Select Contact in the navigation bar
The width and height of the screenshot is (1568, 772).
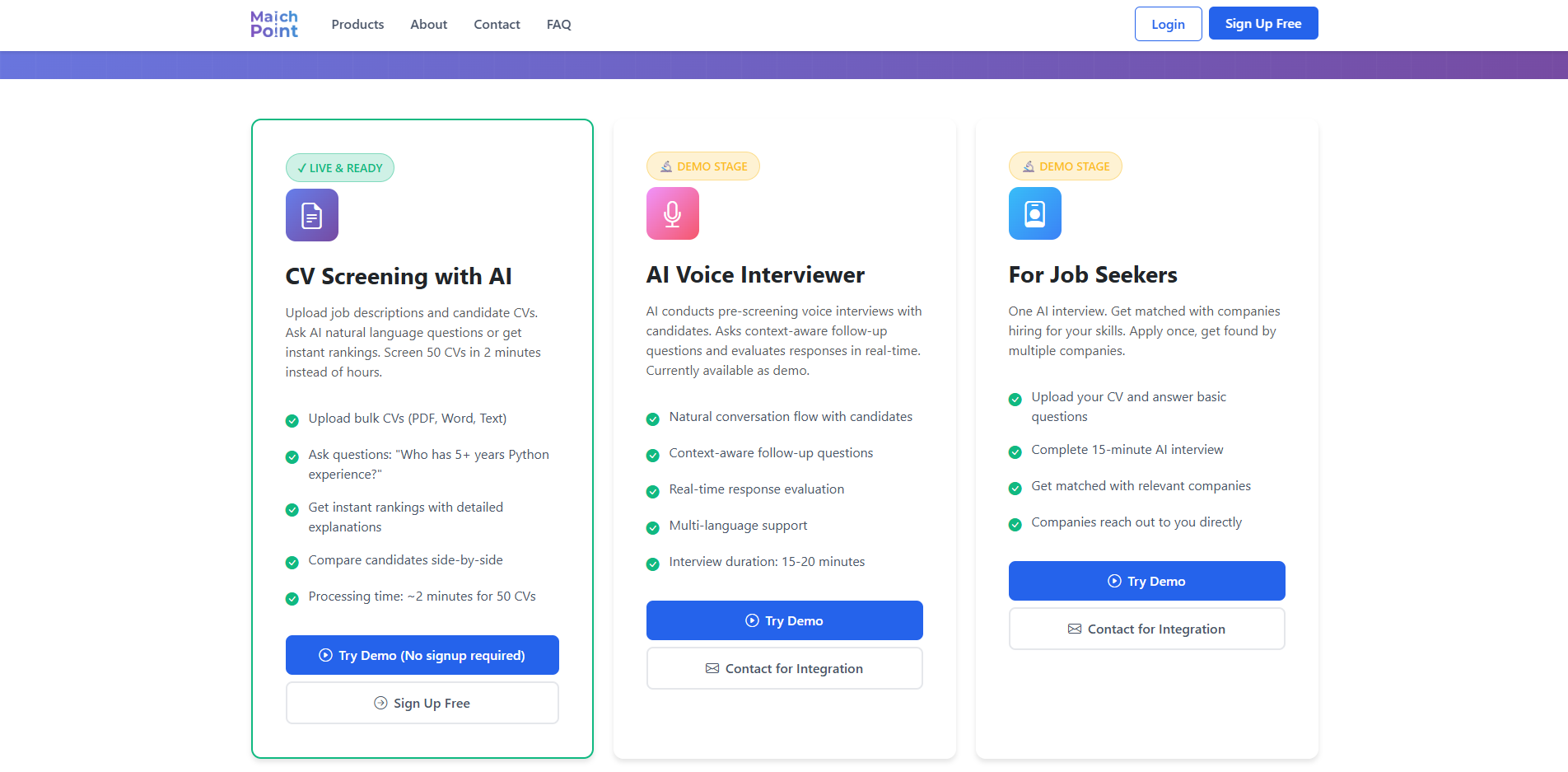tap(497, 24)
